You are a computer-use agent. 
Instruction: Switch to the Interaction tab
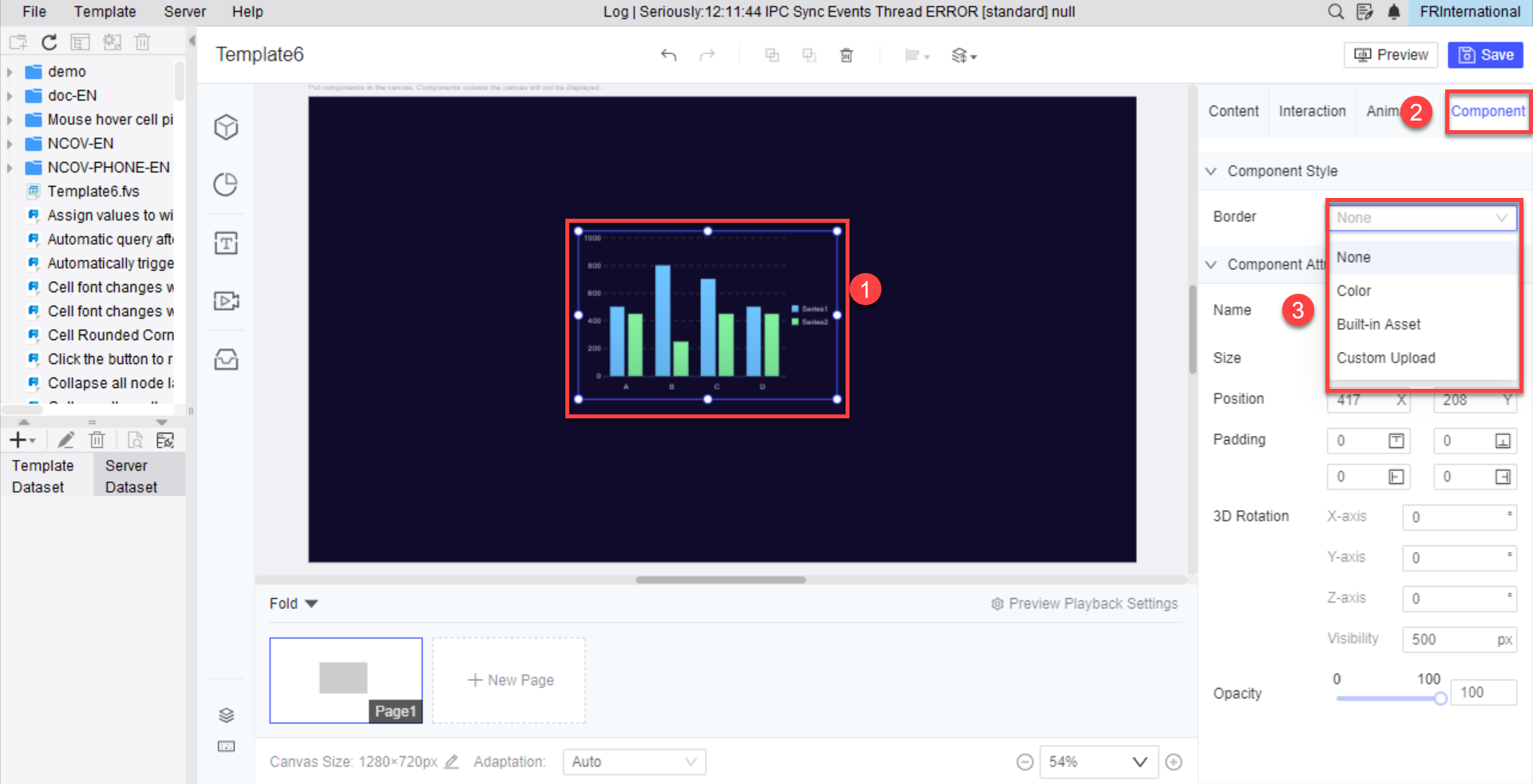1312,111
